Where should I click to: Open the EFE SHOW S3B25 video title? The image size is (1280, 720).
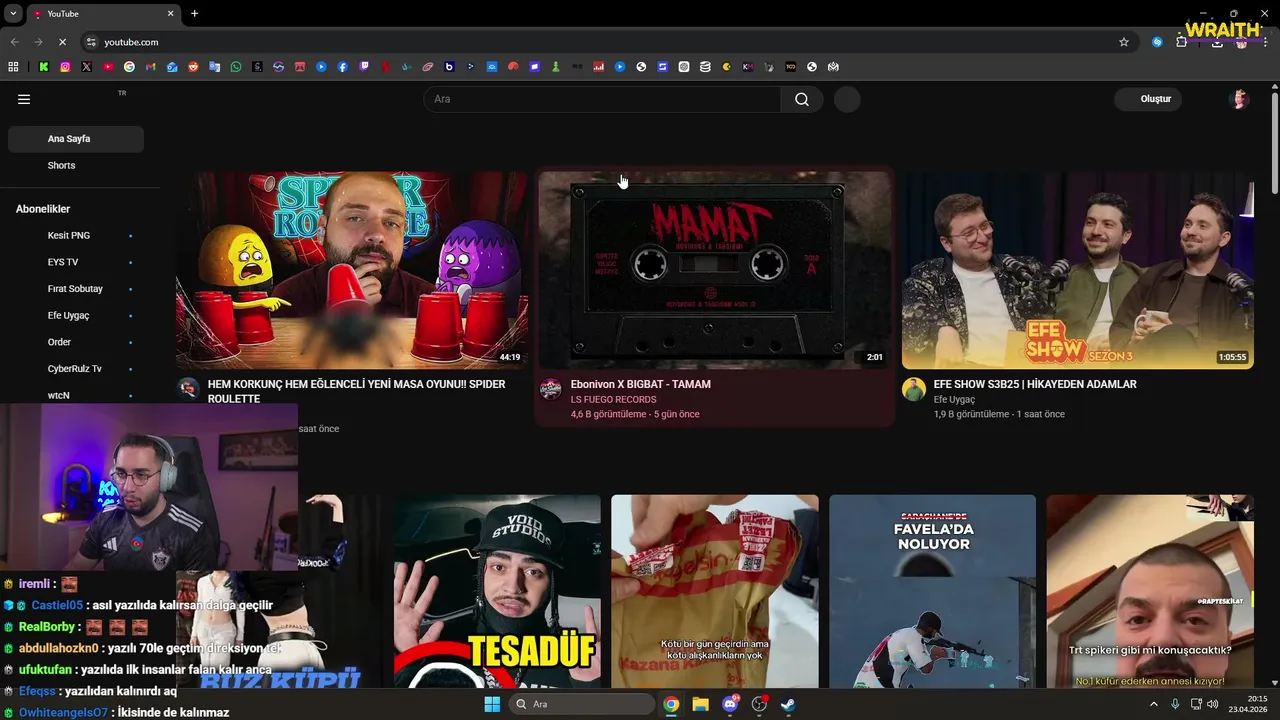[1035, 384]
